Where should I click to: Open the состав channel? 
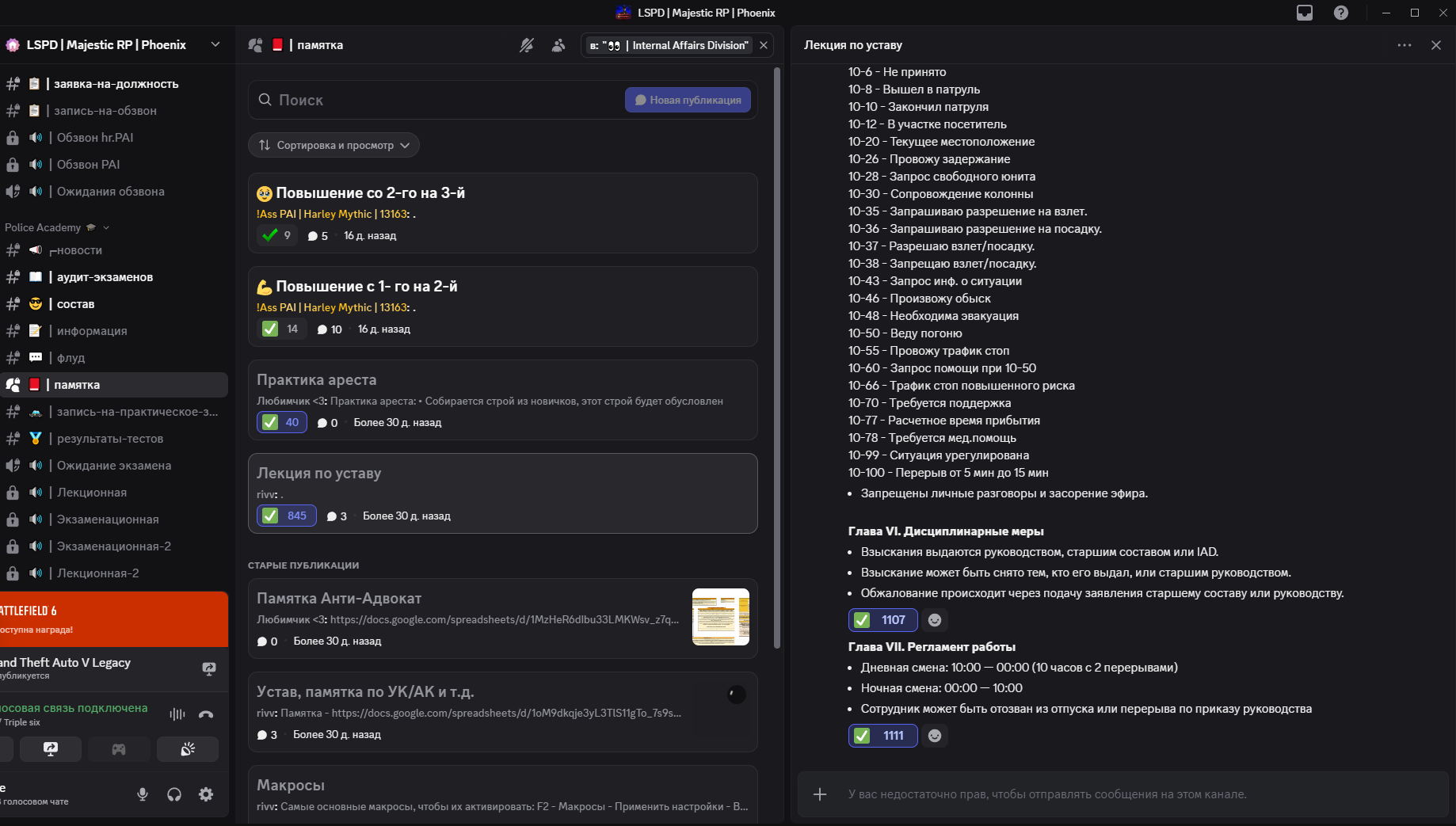[75, 304]
